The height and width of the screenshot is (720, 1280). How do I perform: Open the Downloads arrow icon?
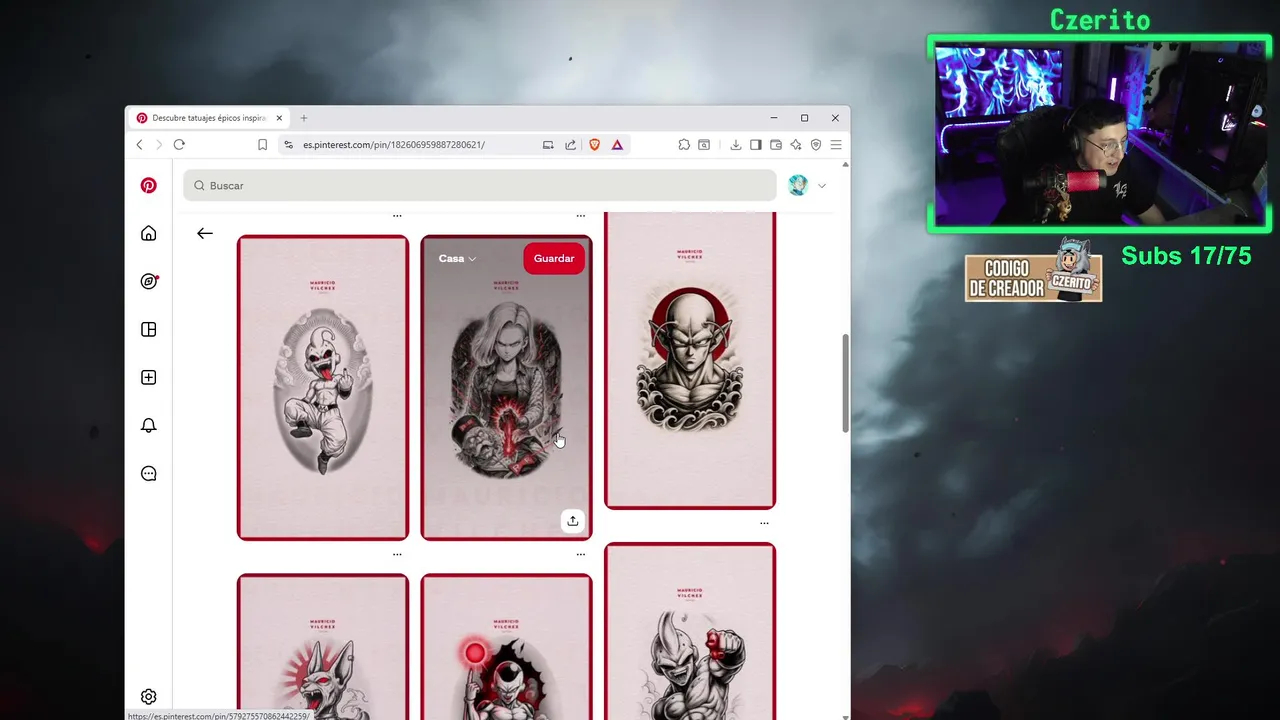(x=735, y=144)
